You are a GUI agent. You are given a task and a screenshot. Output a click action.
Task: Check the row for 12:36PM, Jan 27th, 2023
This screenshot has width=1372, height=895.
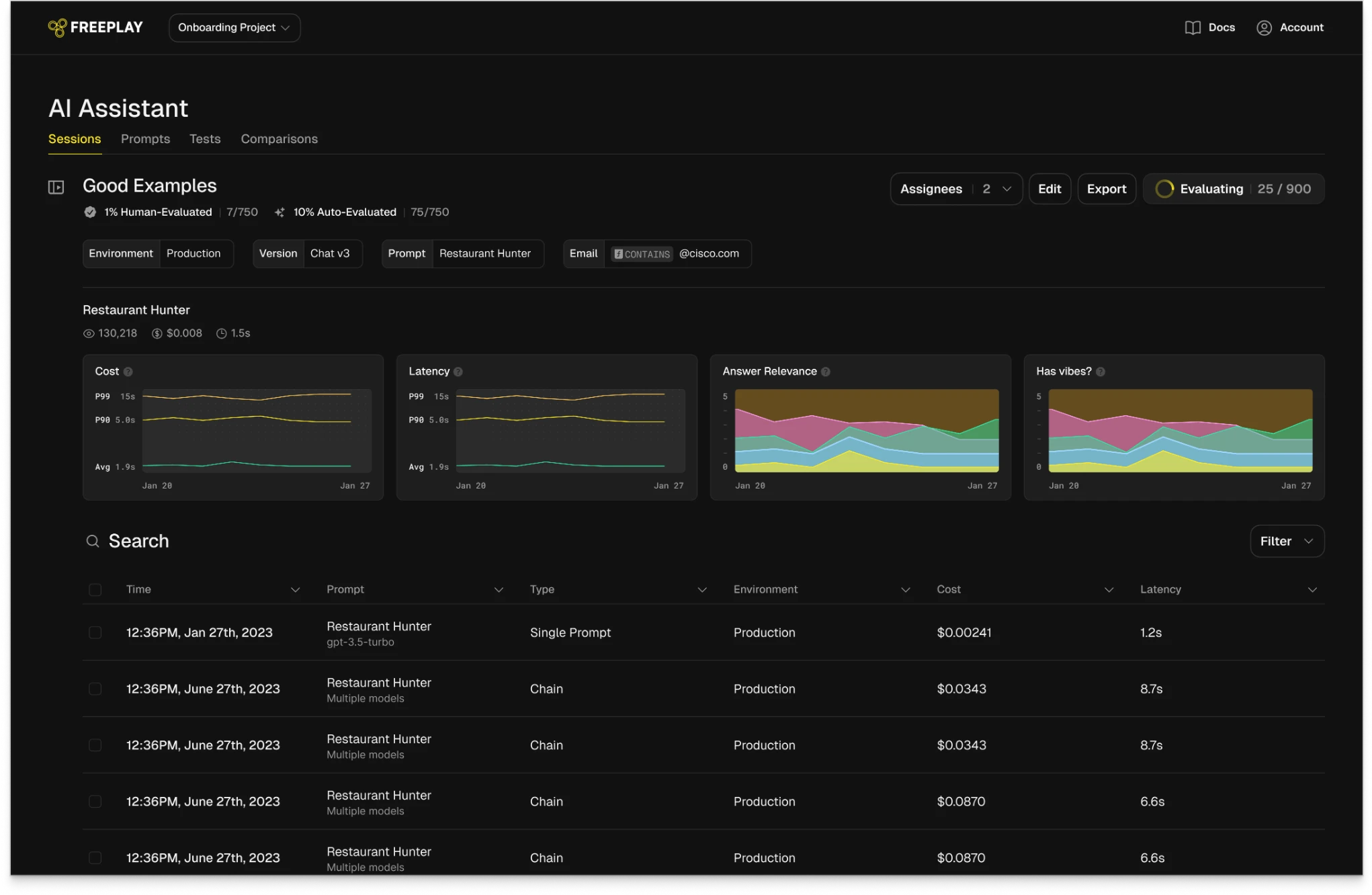tap(95, 633)
